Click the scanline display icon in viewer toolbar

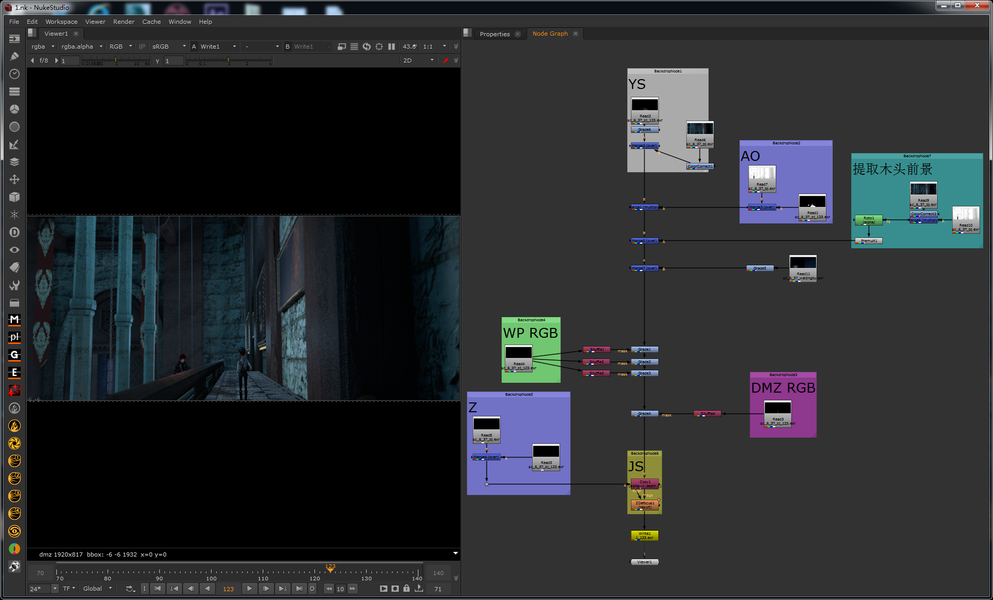coord(354,46)
